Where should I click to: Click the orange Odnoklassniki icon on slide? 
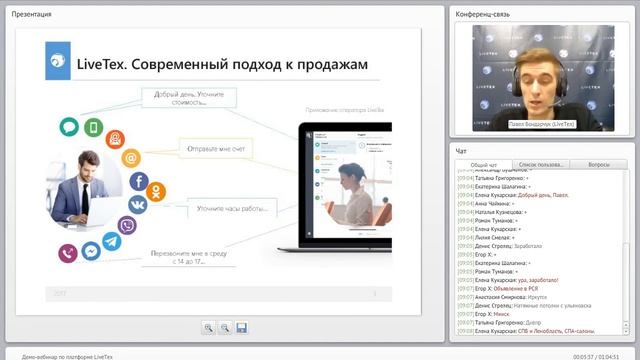(156, 192)
